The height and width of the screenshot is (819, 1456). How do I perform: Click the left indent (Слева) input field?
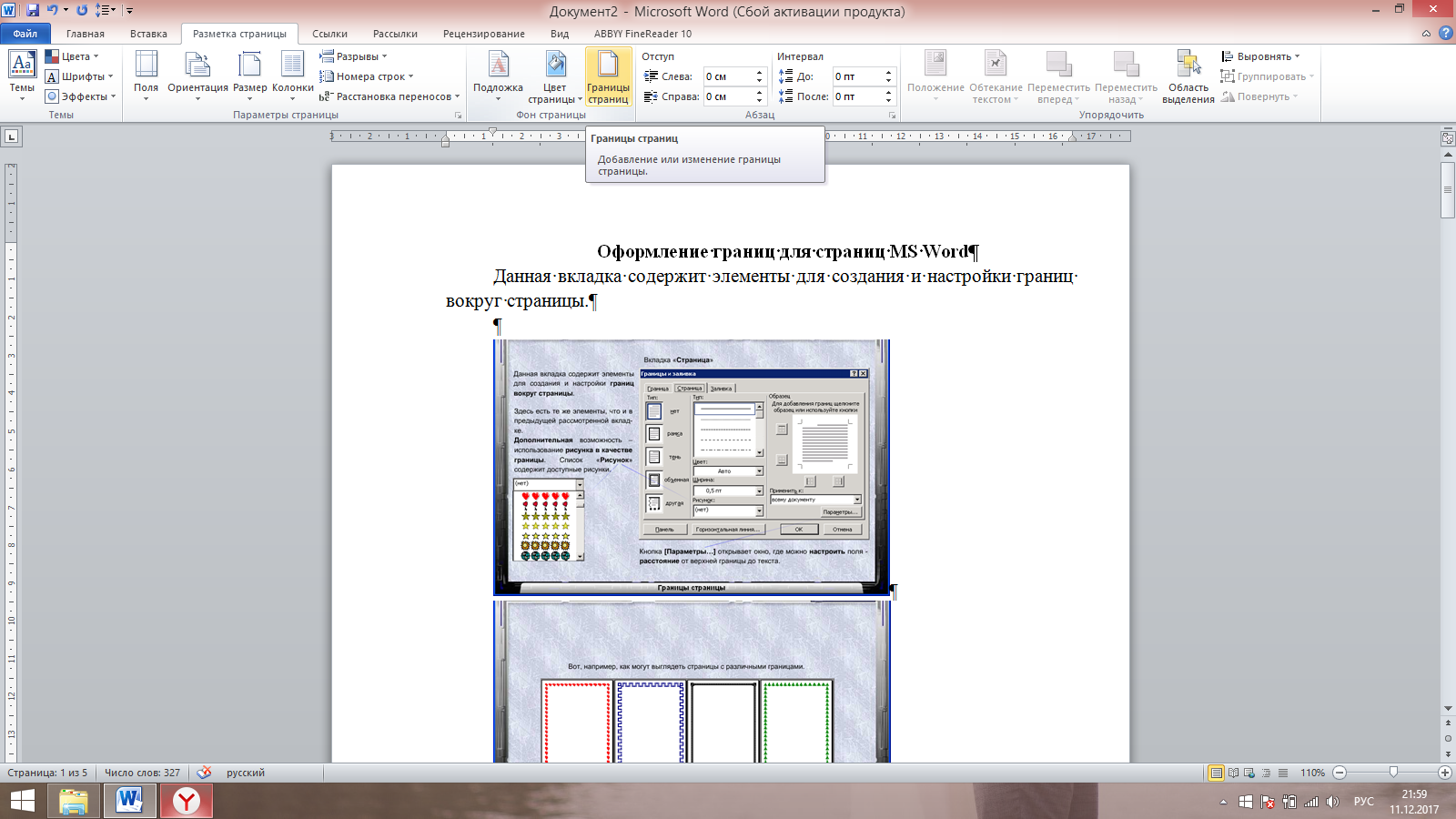[728, 76]
